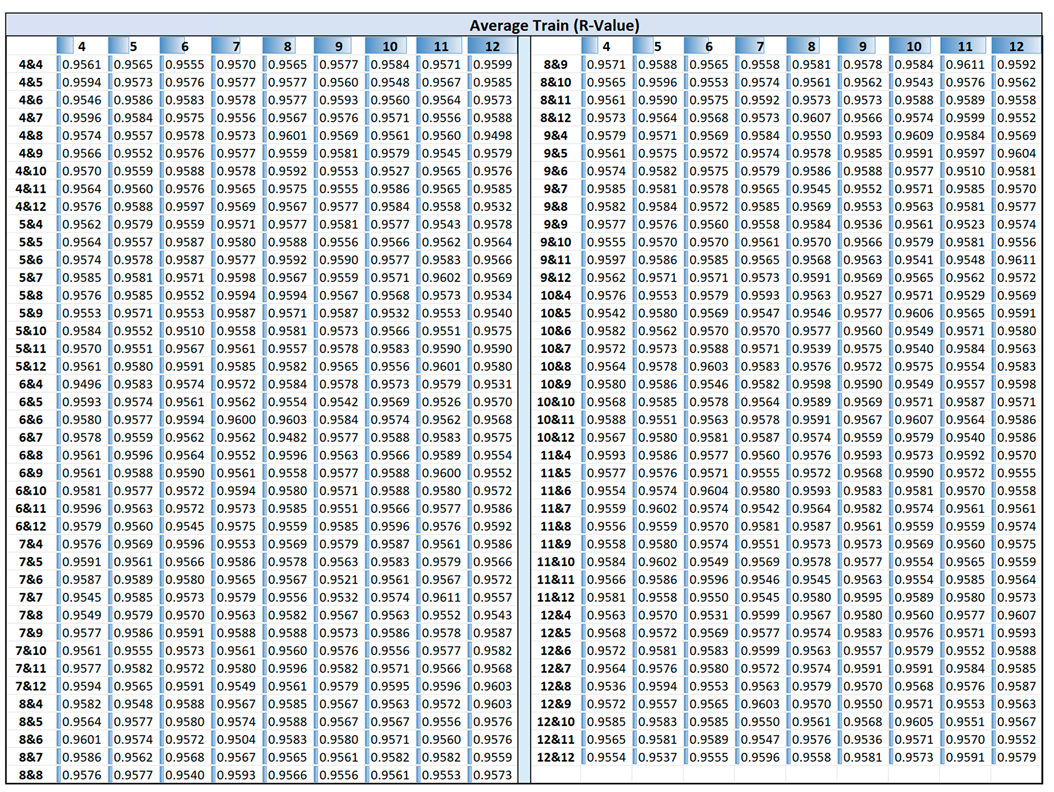Select the row label '11&12'

(x=555, y=597)
